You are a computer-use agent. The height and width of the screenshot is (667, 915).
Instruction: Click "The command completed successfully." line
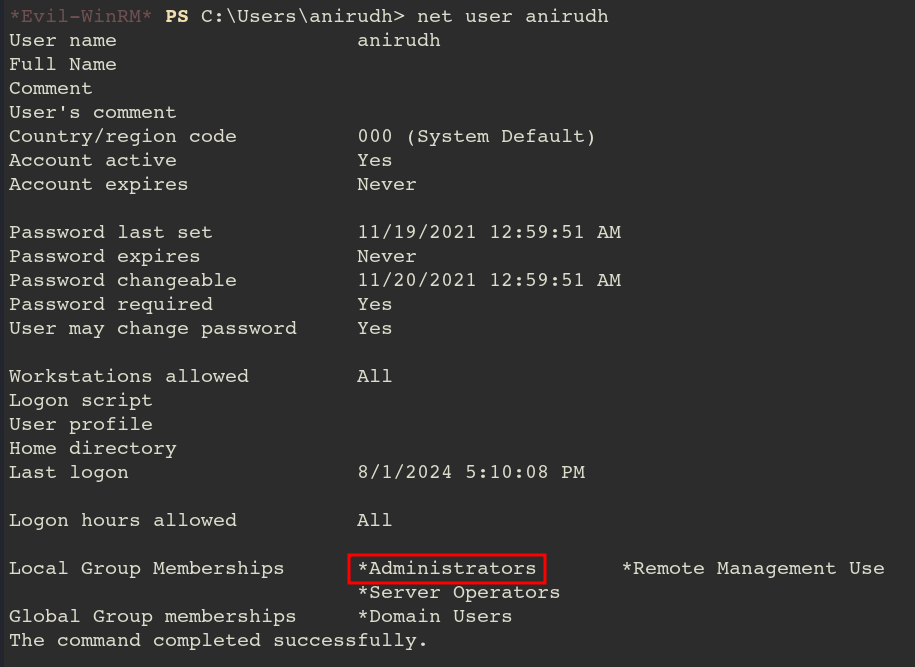click(x=219, y=640)
